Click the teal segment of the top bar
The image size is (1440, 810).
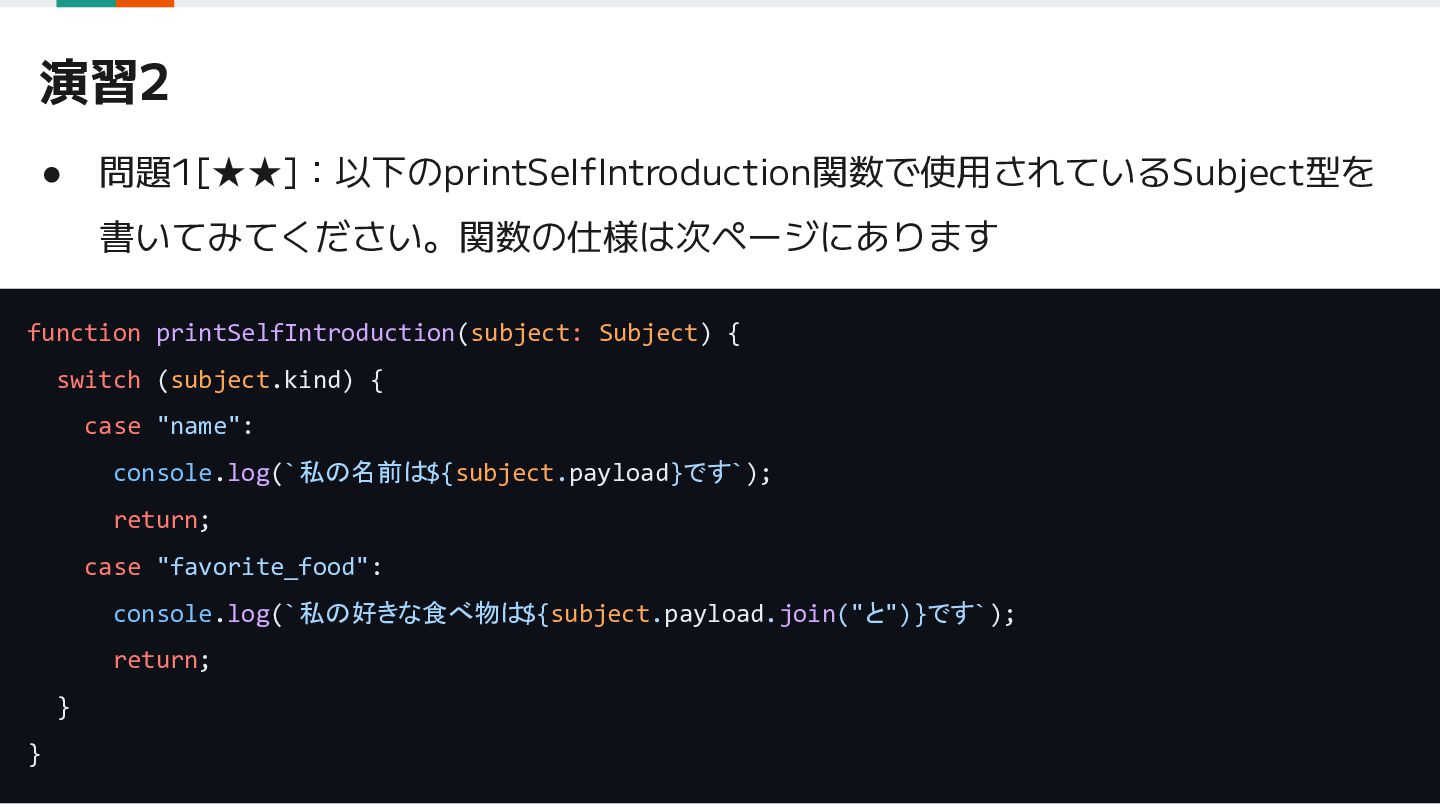pos(86,3)
